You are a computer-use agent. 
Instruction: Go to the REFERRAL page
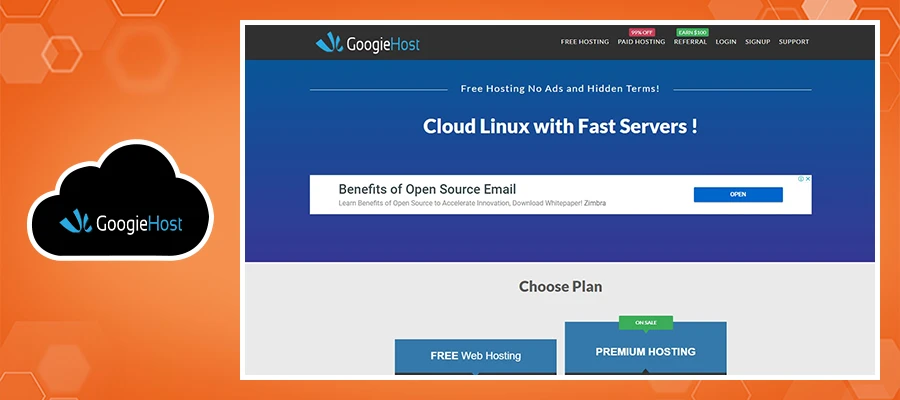(x=690, y=42)
